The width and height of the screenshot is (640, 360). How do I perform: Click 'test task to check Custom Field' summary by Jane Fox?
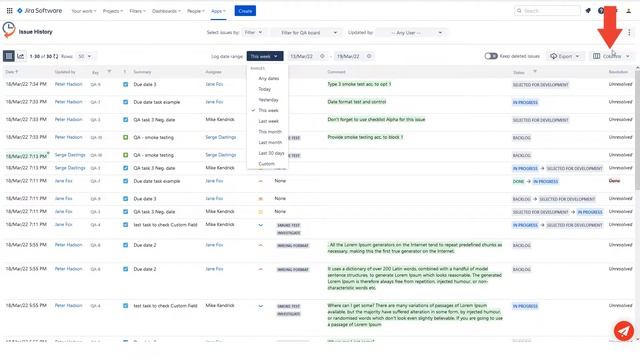[x=165, y=224]
